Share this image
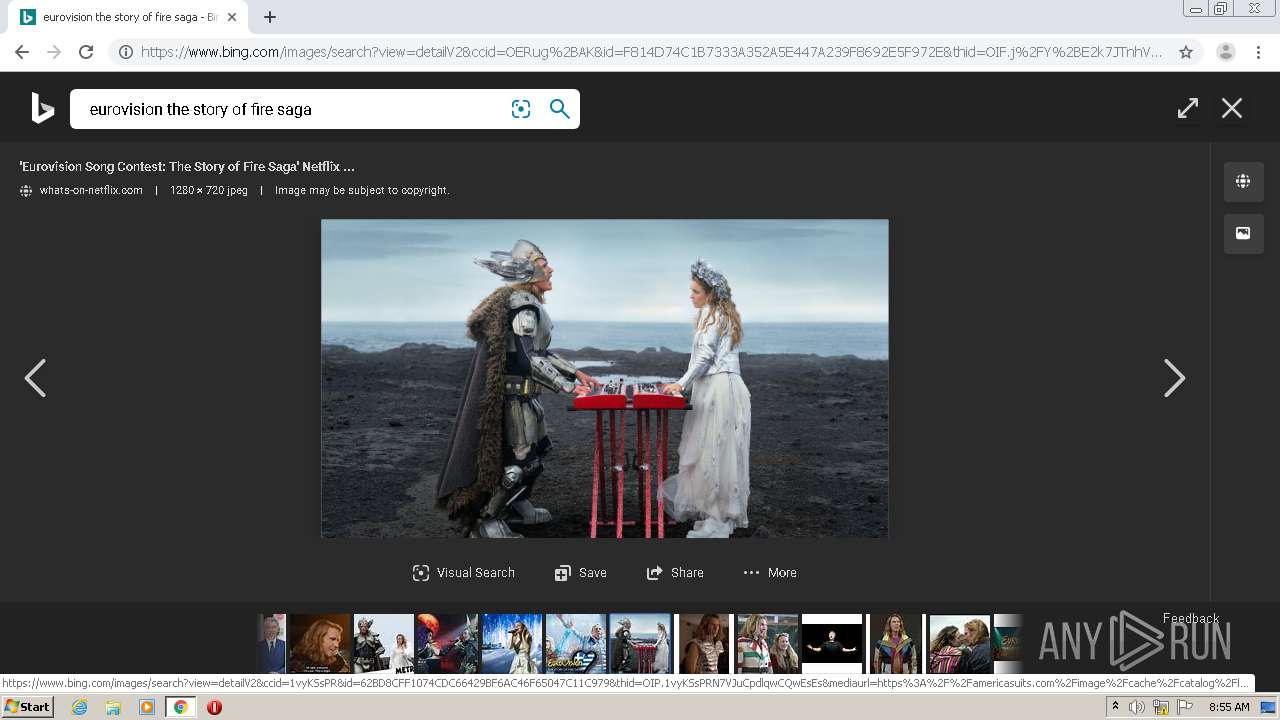Screen dimensions: 1280x720 (675, 573)
